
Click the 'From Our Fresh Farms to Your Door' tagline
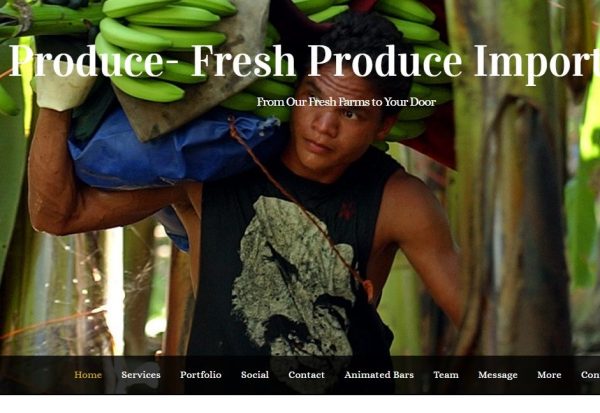pos(346,102)
